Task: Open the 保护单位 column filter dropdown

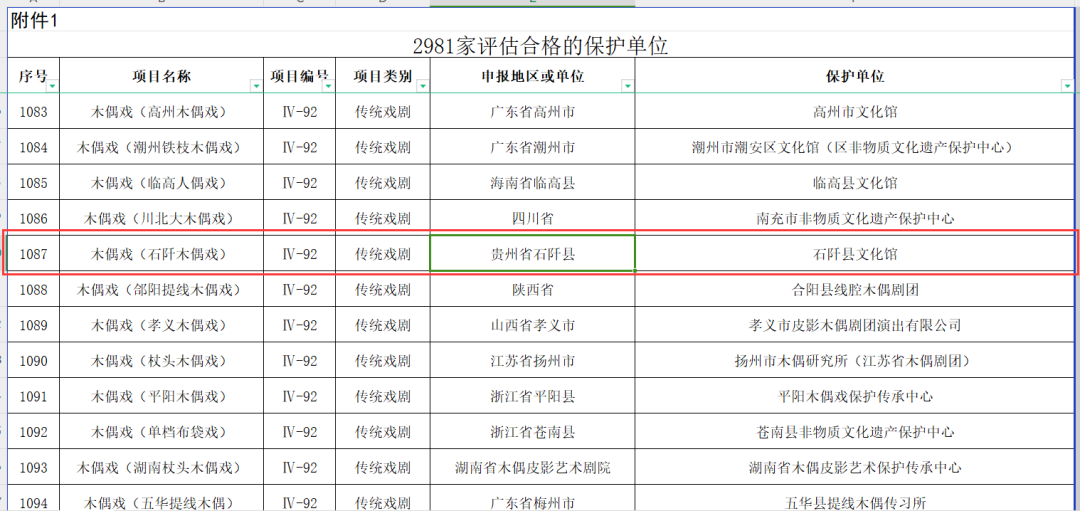Action: click(1069, 87)
